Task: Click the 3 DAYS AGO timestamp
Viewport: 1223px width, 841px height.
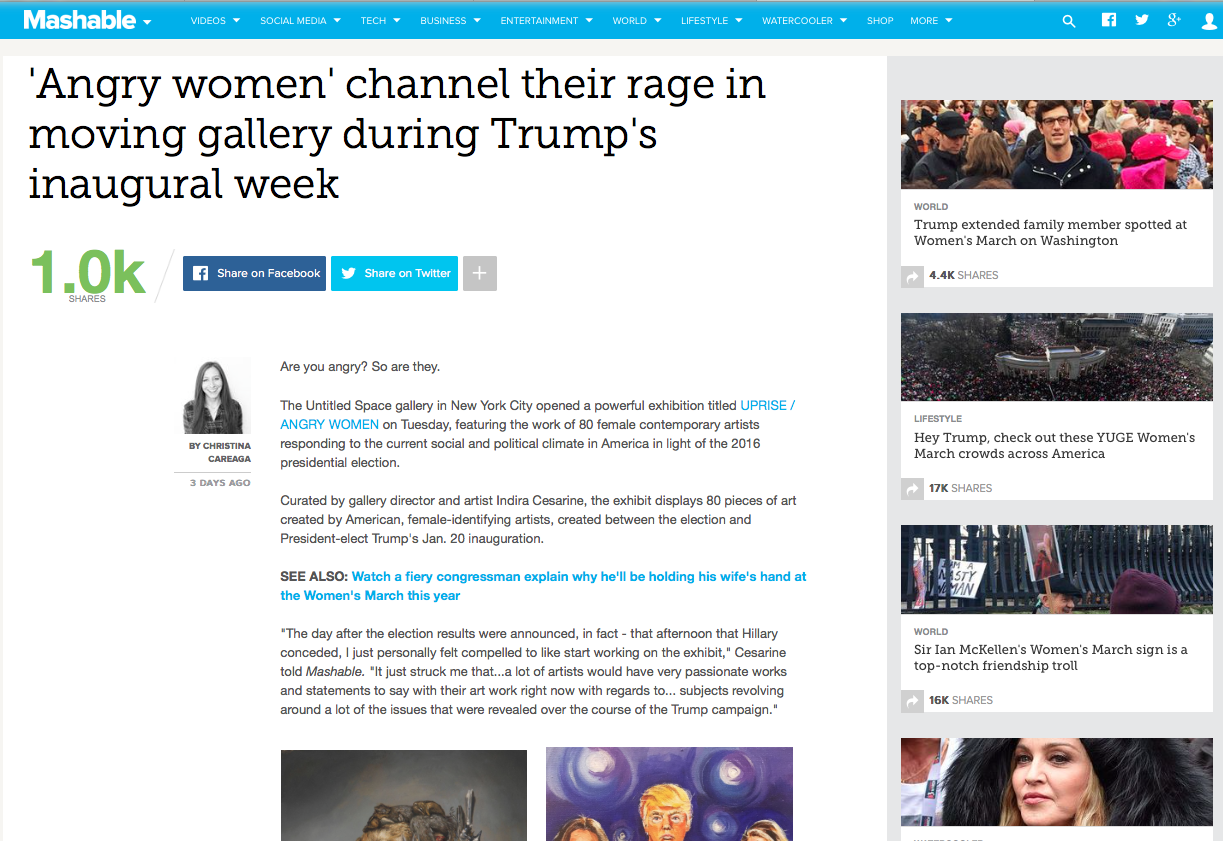Action: point(220,483)
